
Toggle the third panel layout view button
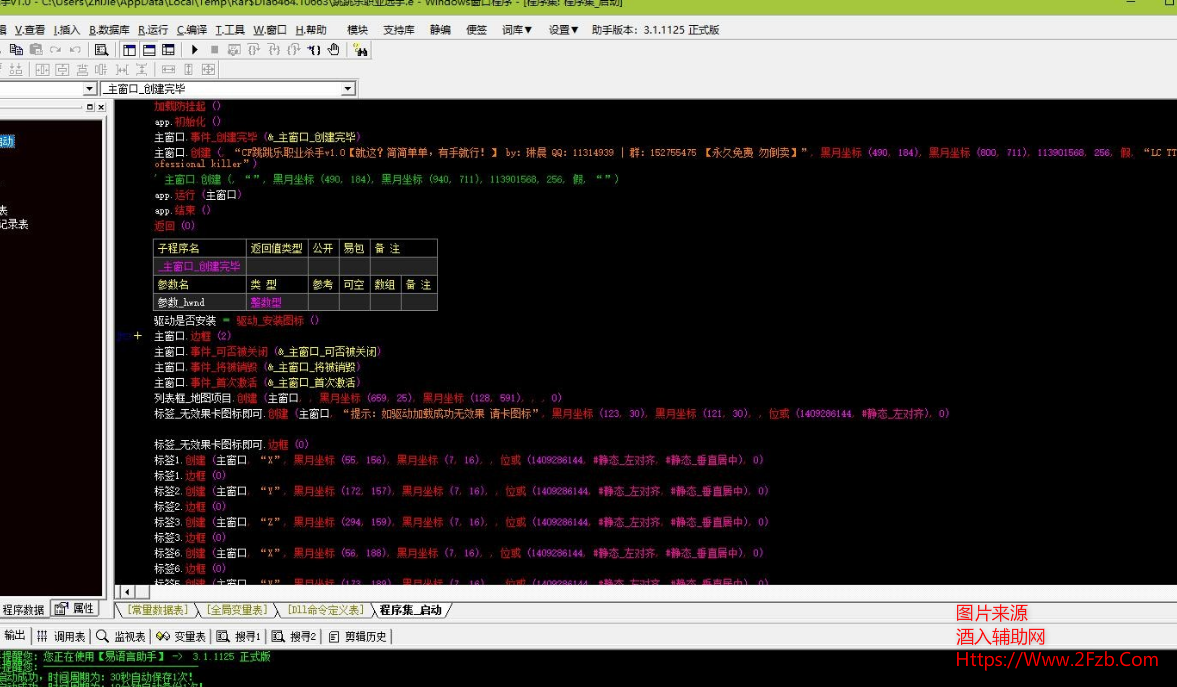click(x=168, y=49)
